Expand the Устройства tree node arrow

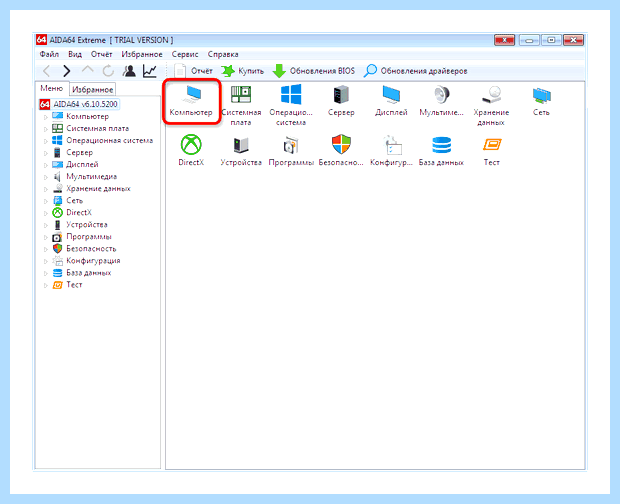click(46, 225)
